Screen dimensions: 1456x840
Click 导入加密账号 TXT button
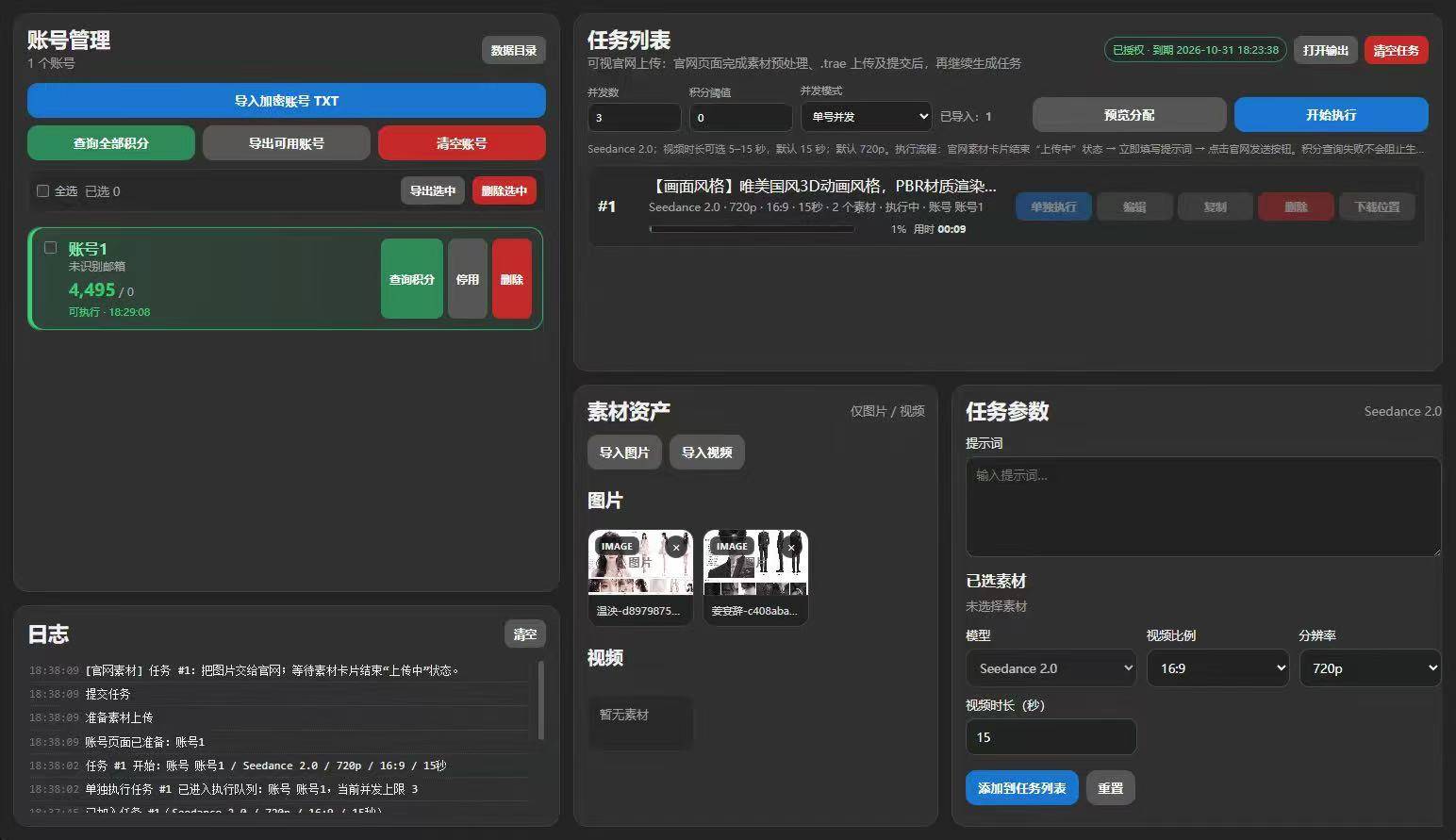(x=287, y=101)
